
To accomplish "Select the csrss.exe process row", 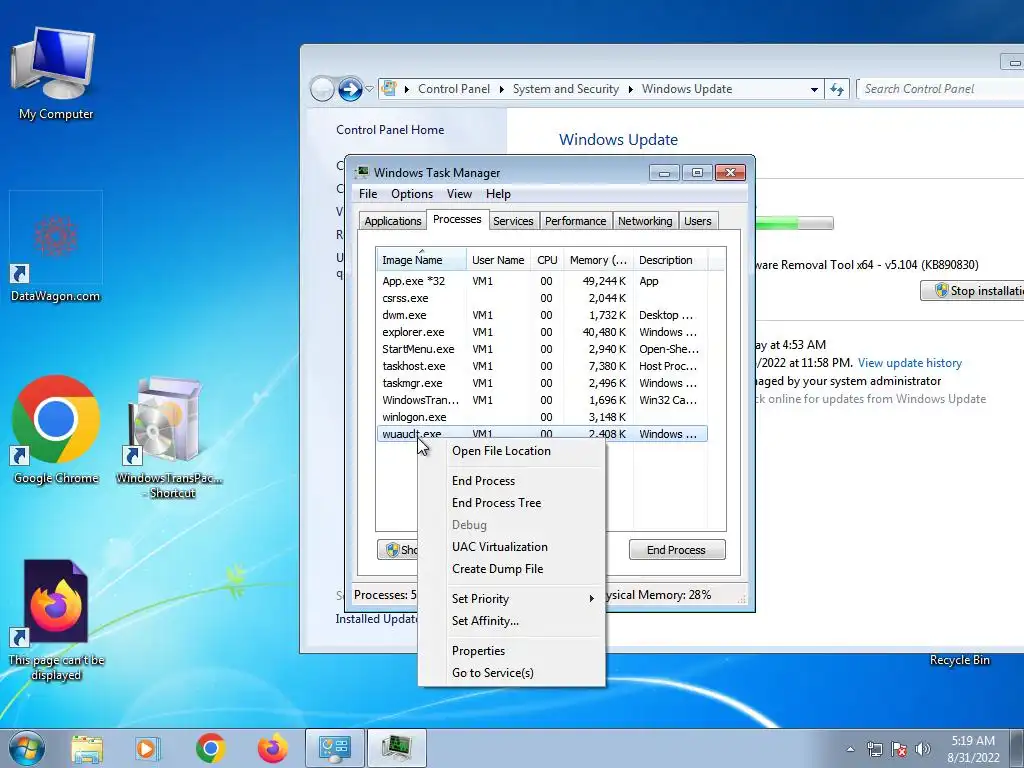I will point(542,298).
